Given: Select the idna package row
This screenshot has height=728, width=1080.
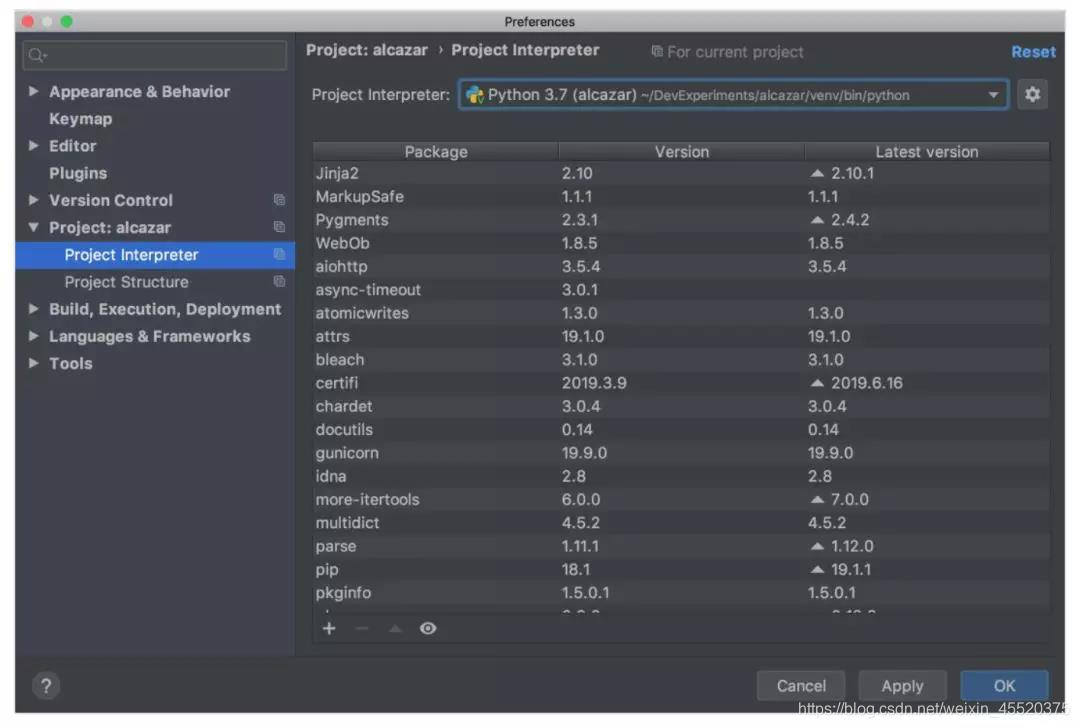Looking at the screenshot, I should [x=681, y=477].
